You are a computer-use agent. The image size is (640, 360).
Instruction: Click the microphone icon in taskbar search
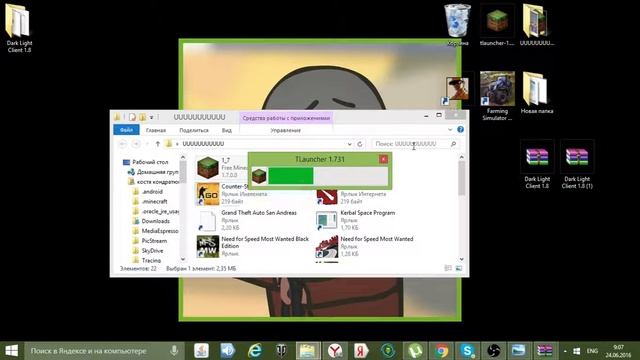point(174,351)
